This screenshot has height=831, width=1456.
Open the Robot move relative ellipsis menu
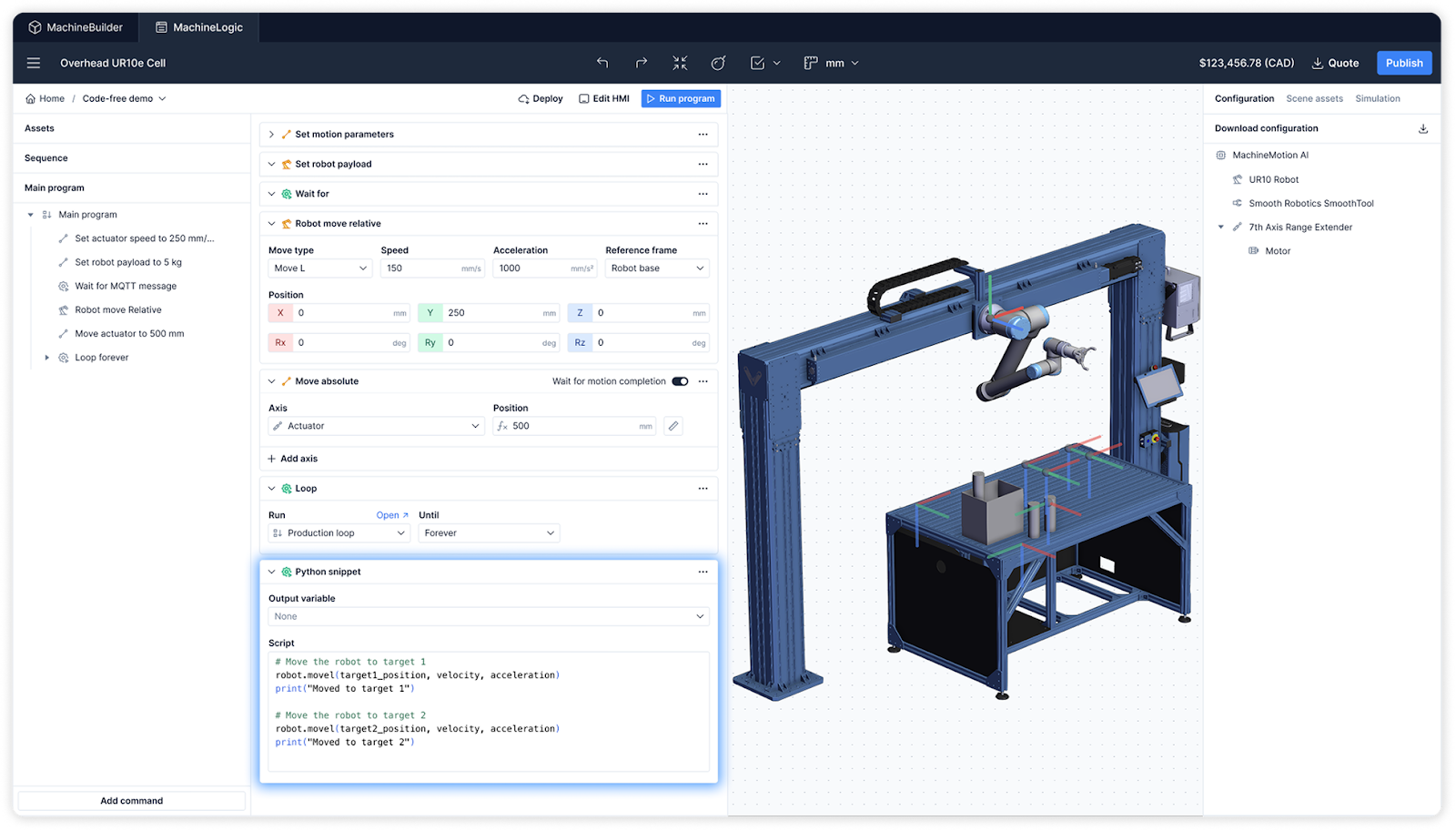pyautogui.click(x=703, y=224)
